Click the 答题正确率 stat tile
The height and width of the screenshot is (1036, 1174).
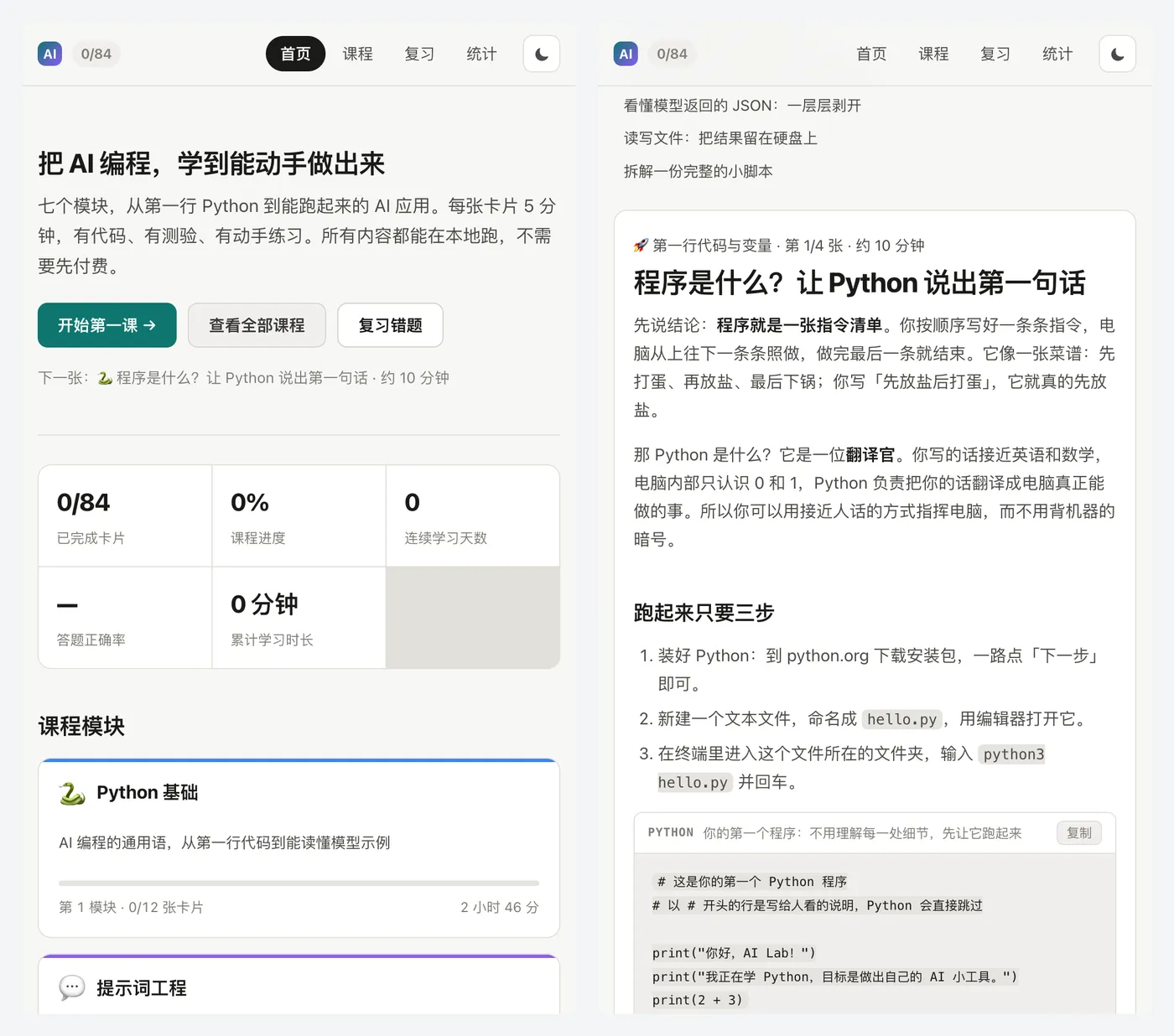coord(125,618)
